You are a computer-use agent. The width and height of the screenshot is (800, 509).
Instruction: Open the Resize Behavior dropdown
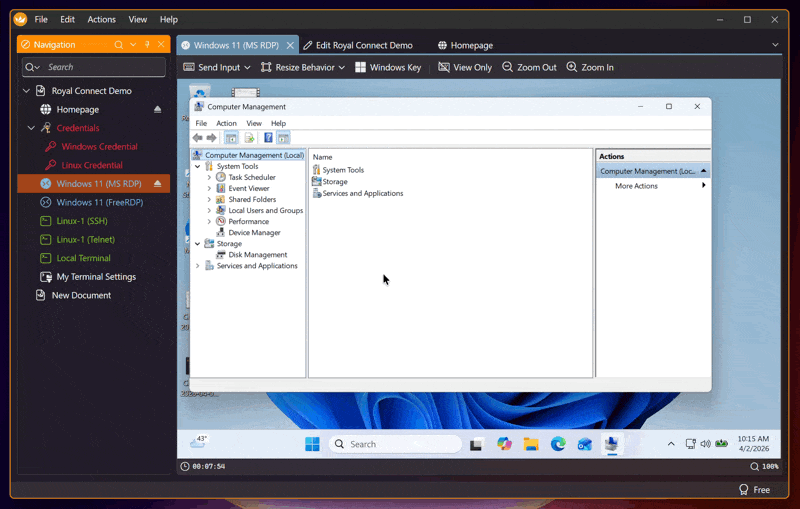302,67
